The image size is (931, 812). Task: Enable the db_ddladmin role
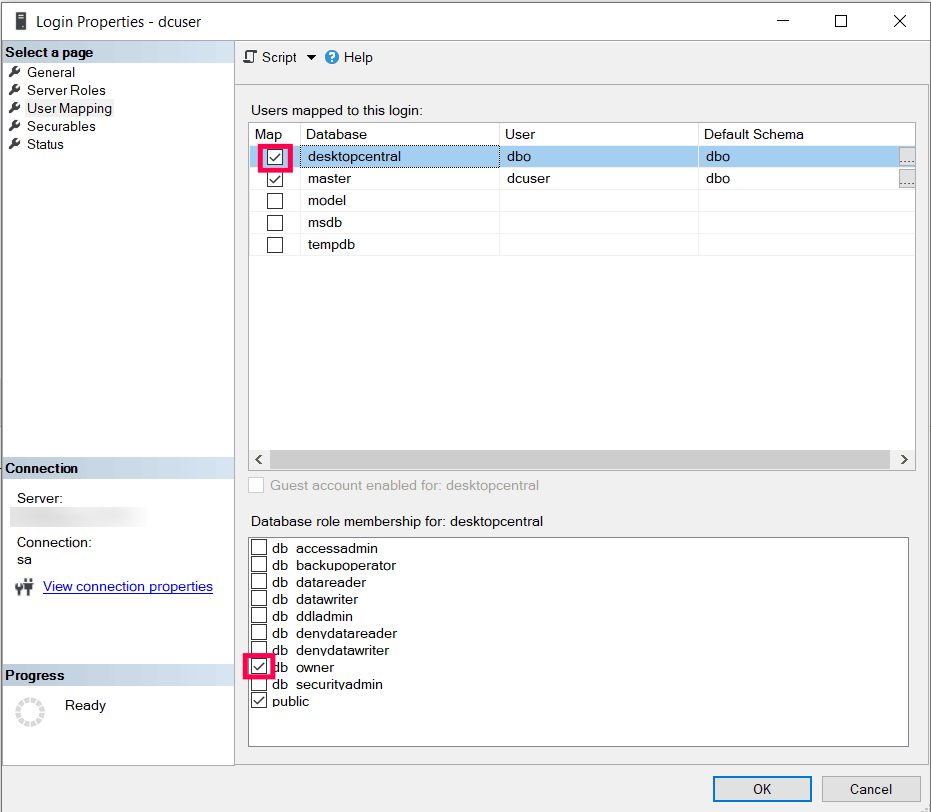click(259, 615)
